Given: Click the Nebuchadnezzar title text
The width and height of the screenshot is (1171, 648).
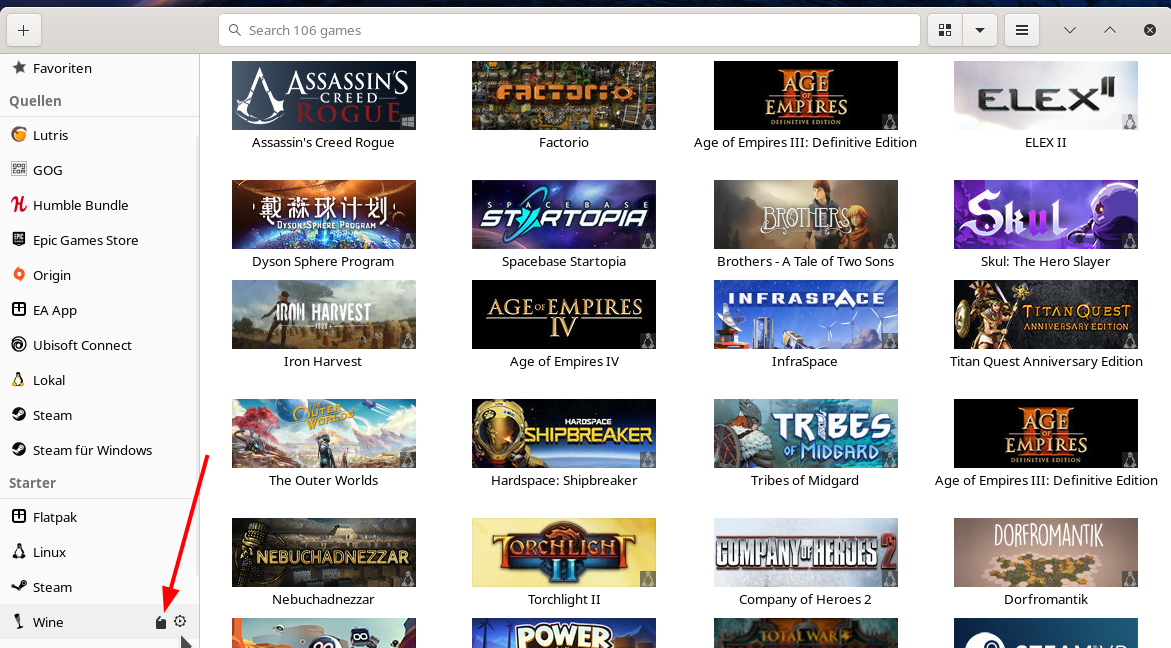Looking at the screenshot, I should coord(323,599).
